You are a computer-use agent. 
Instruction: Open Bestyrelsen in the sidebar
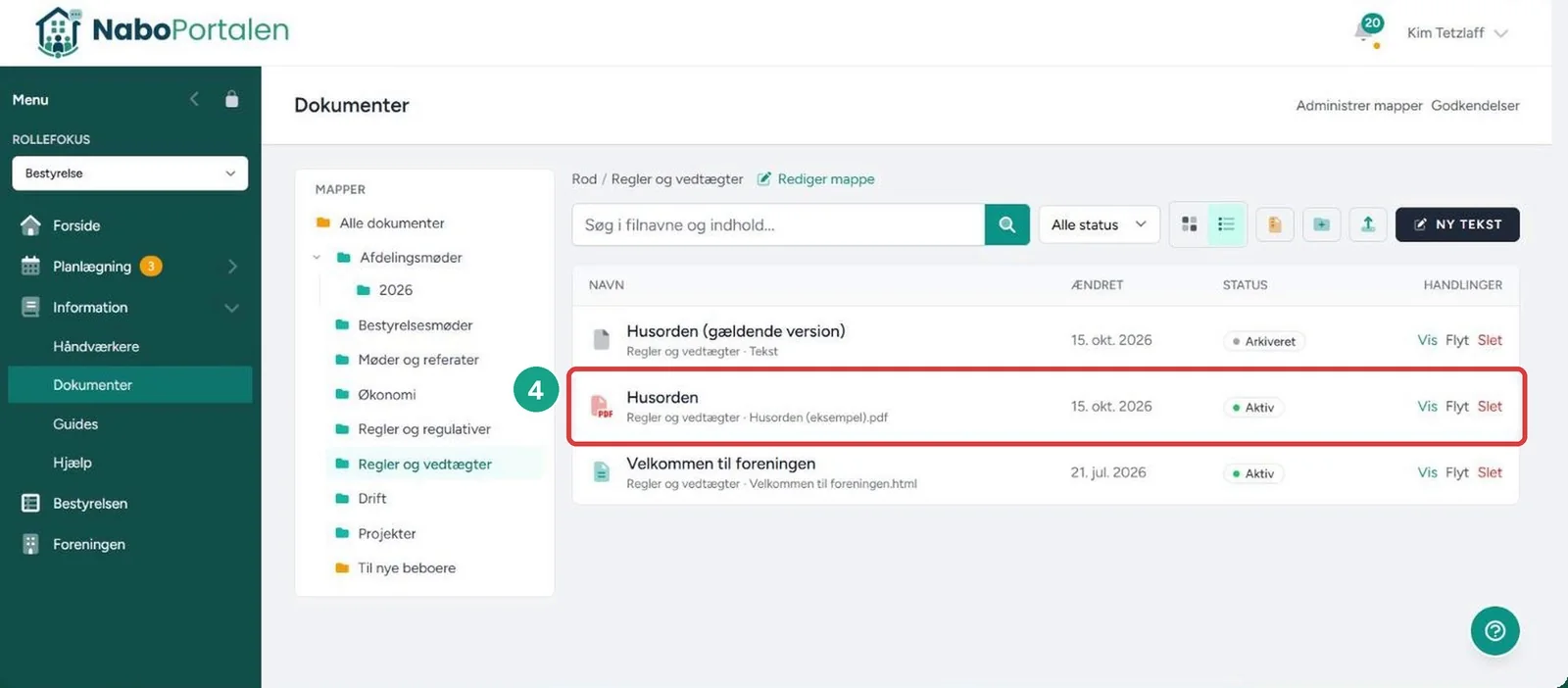click(x=90, y=504)
